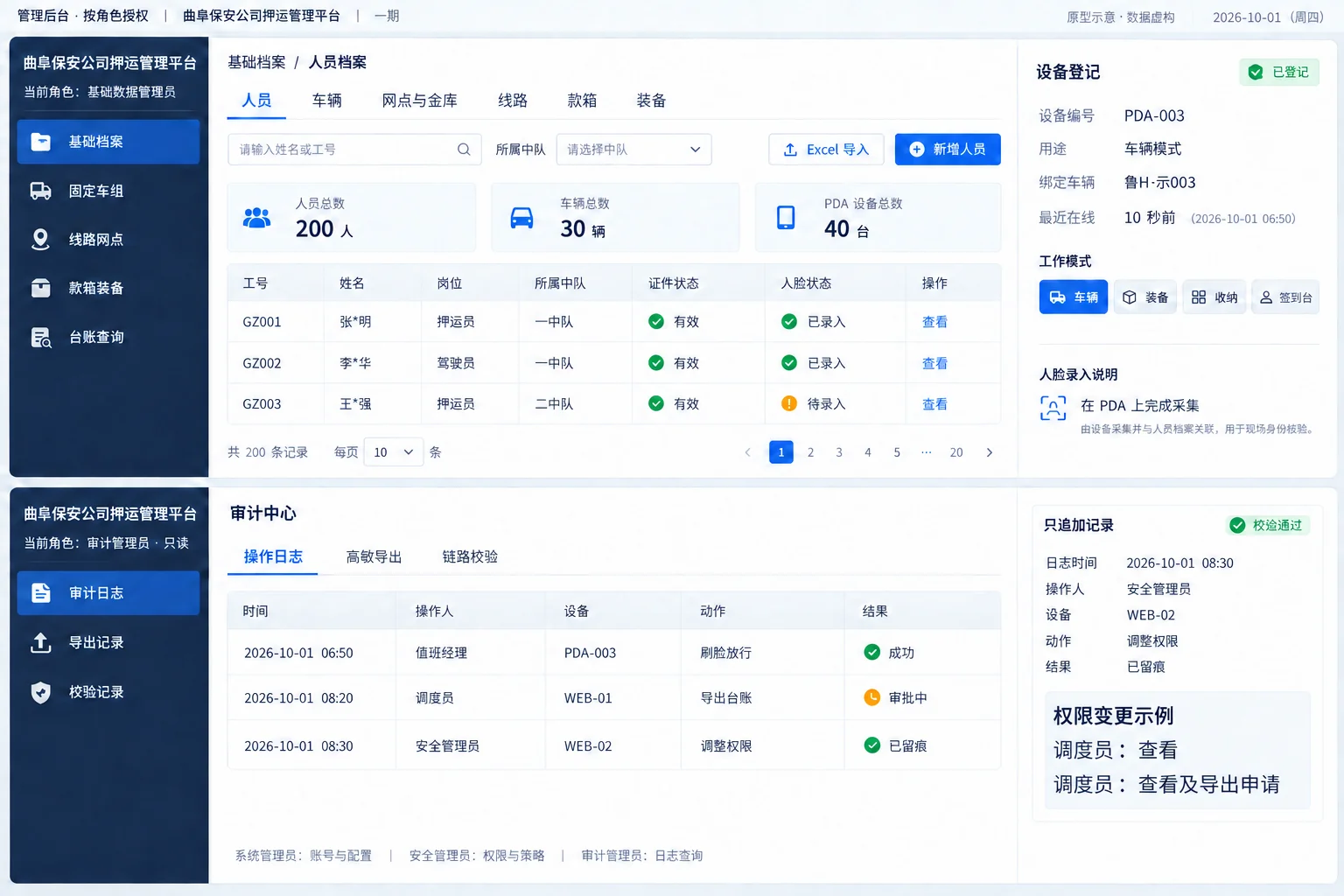View details for GZ002 李*华
1344x896 pixels.
click(934, 363)
